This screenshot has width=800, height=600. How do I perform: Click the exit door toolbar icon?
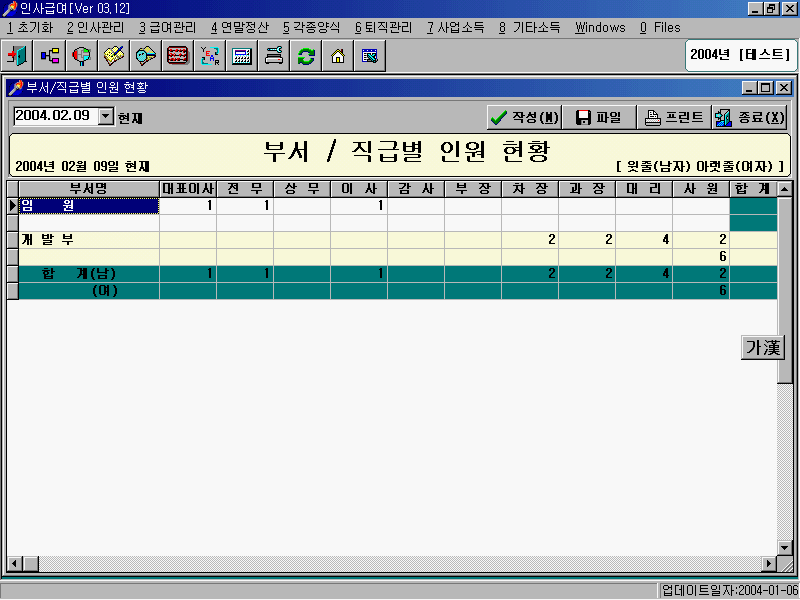tap(17, 56)
